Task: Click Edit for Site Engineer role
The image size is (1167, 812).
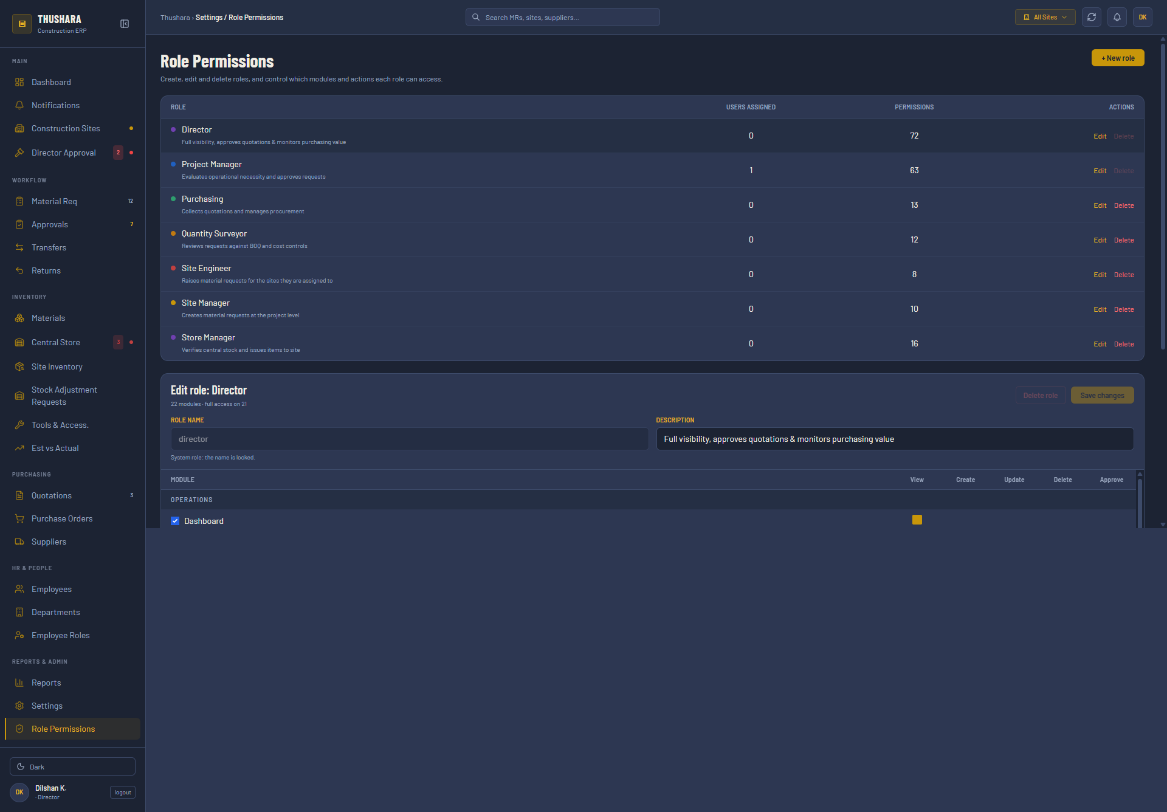Action: click(x=1099, y=275)
